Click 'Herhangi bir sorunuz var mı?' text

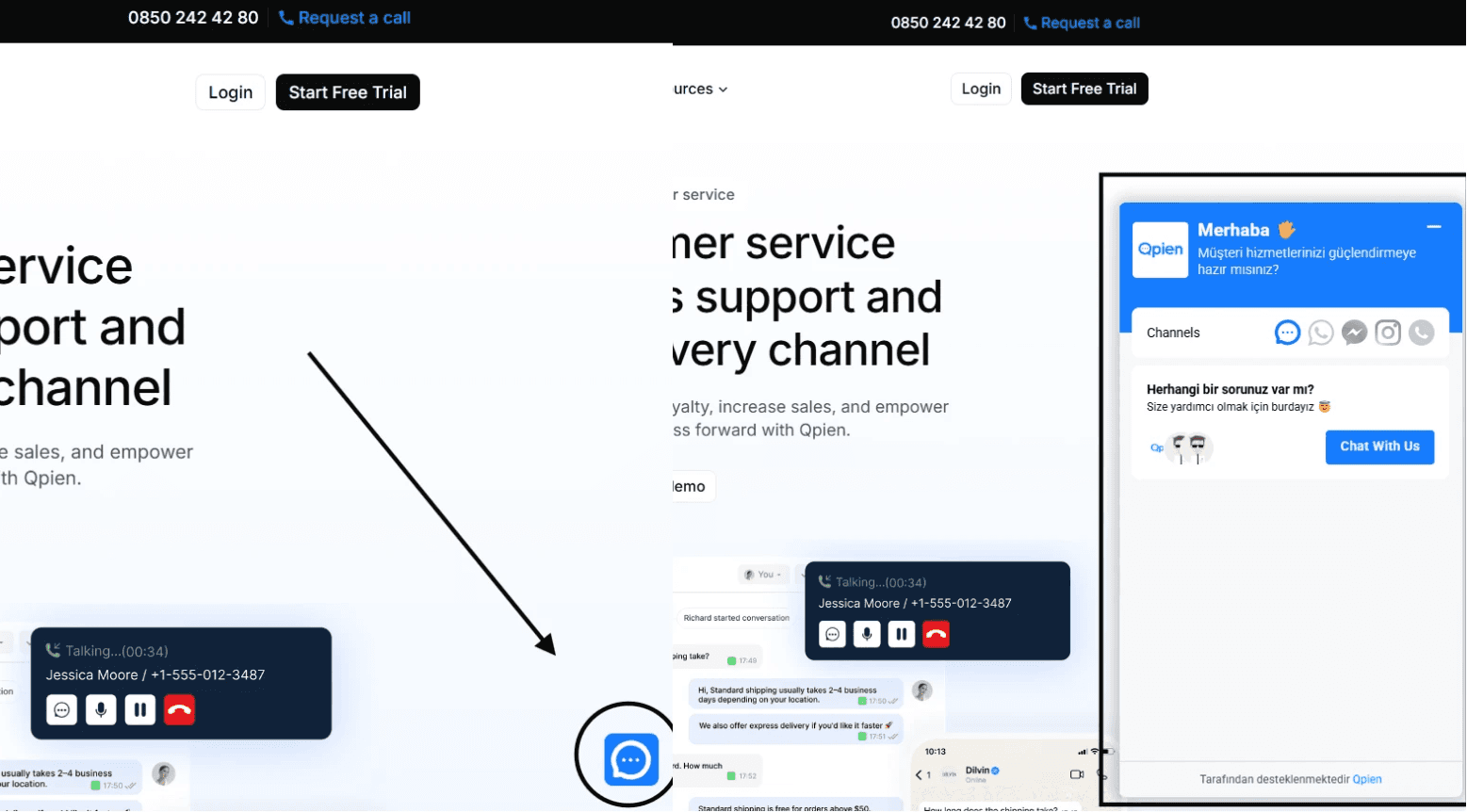coord(1230,389)
